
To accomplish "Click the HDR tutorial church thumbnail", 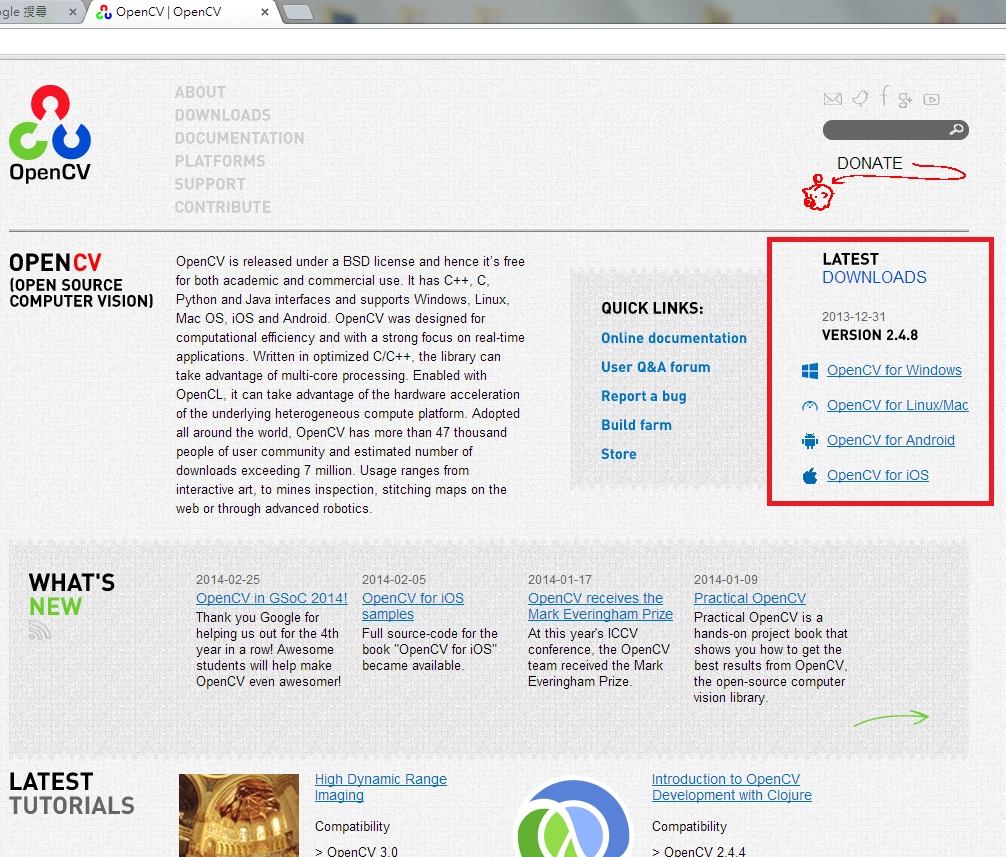I will 239,815.
